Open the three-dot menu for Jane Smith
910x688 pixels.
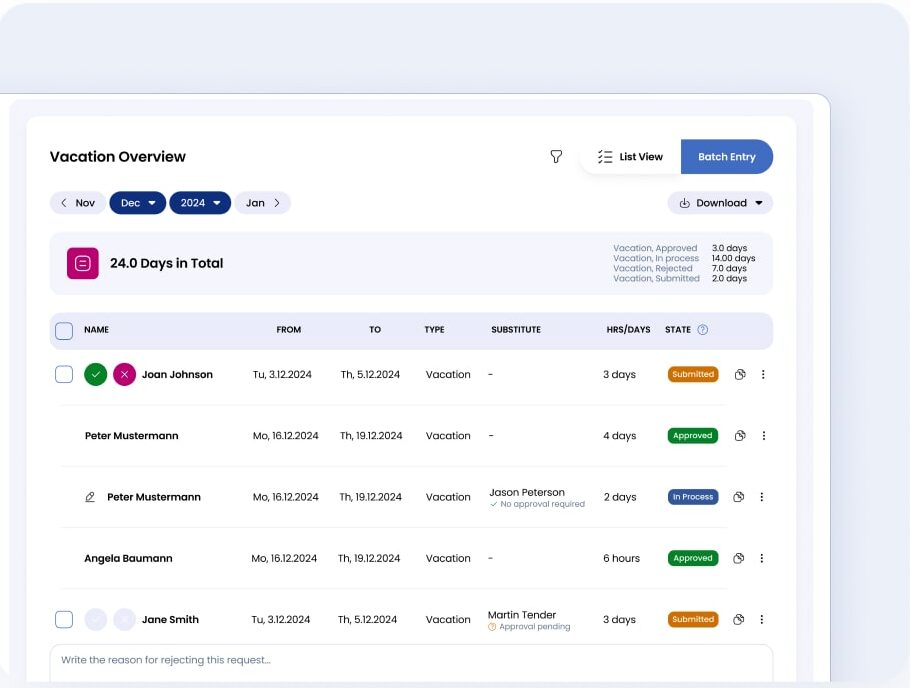point(762,619)
